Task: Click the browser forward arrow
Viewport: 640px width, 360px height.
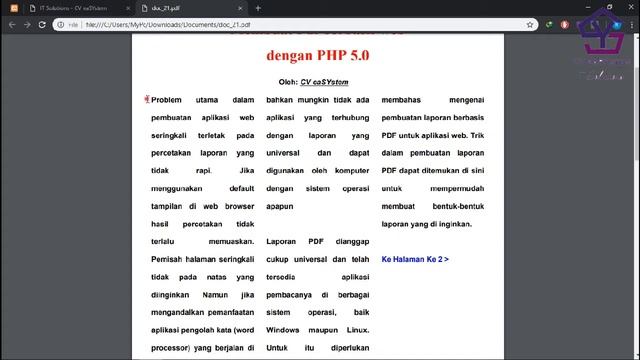Action: point(27,25)
